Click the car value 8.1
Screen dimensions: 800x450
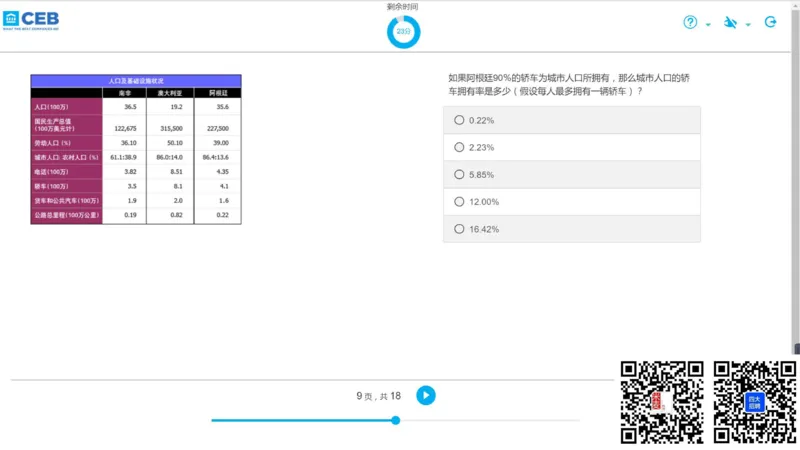click(x=178, y=186)
